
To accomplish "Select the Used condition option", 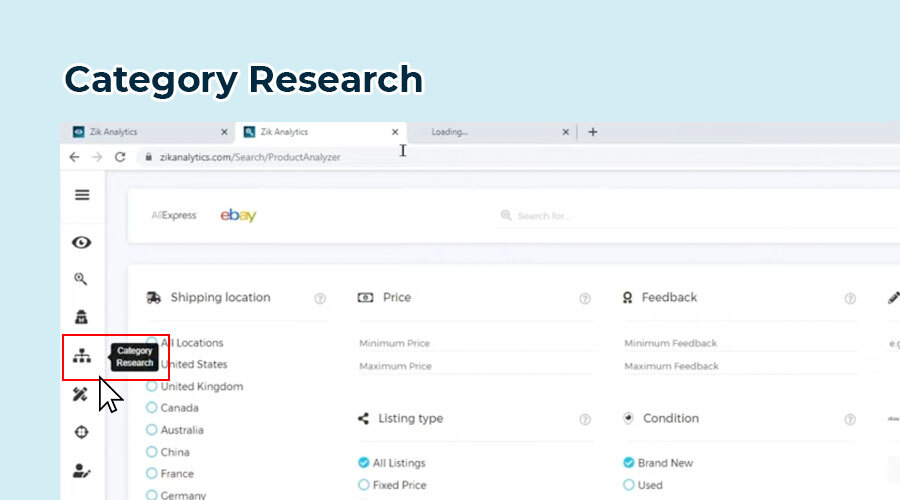I will pos(629,485).
